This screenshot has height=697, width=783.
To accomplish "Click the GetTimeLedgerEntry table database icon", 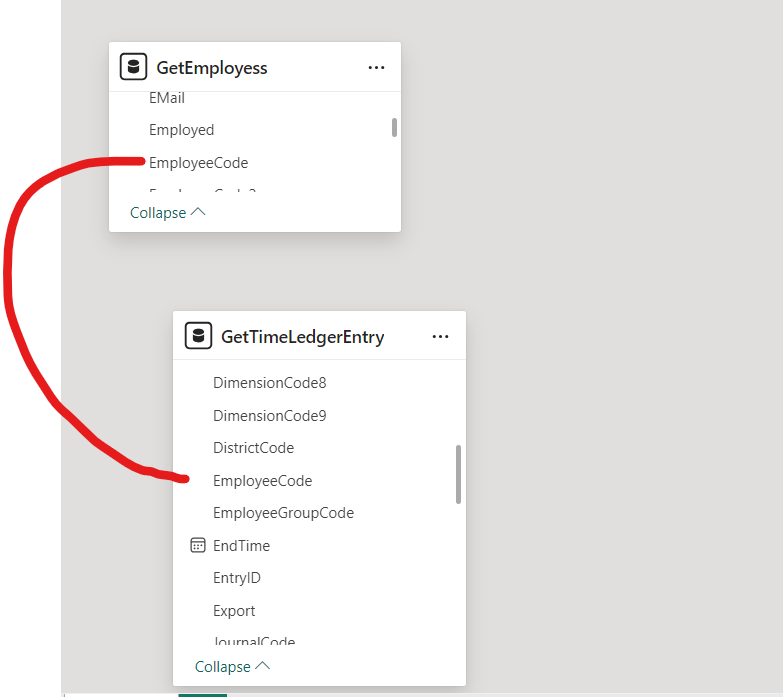I will (198, 336).
